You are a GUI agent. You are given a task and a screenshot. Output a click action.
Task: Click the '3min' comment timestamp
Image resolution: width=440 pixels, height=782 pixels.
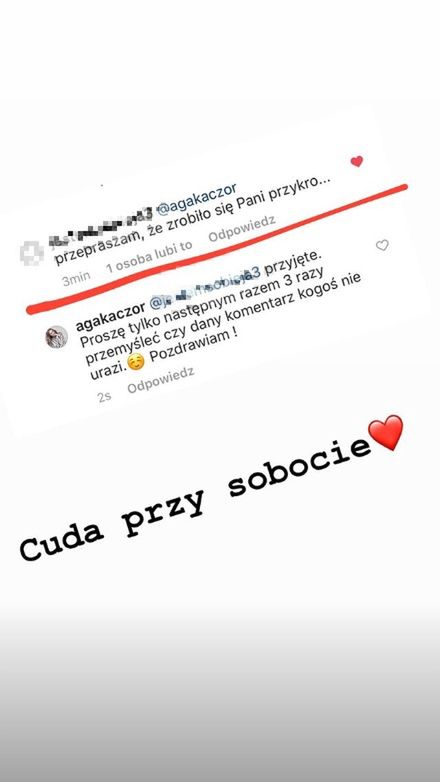coord(76,277)
